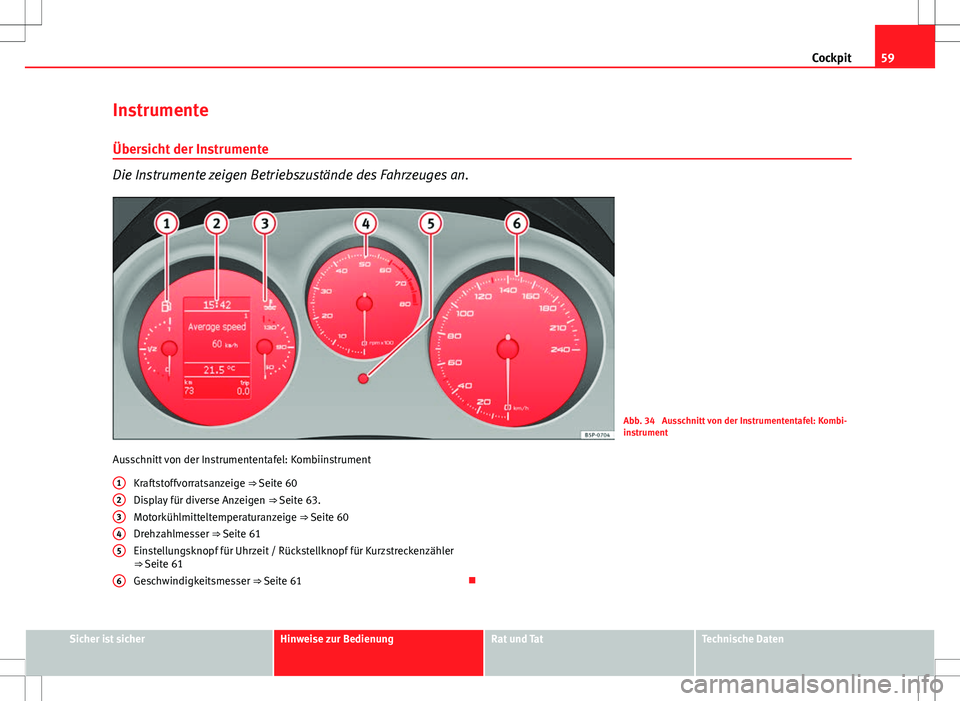Click the coolant temperature icon in the gauge
960x701 pixels.
[x=269, y=304]
